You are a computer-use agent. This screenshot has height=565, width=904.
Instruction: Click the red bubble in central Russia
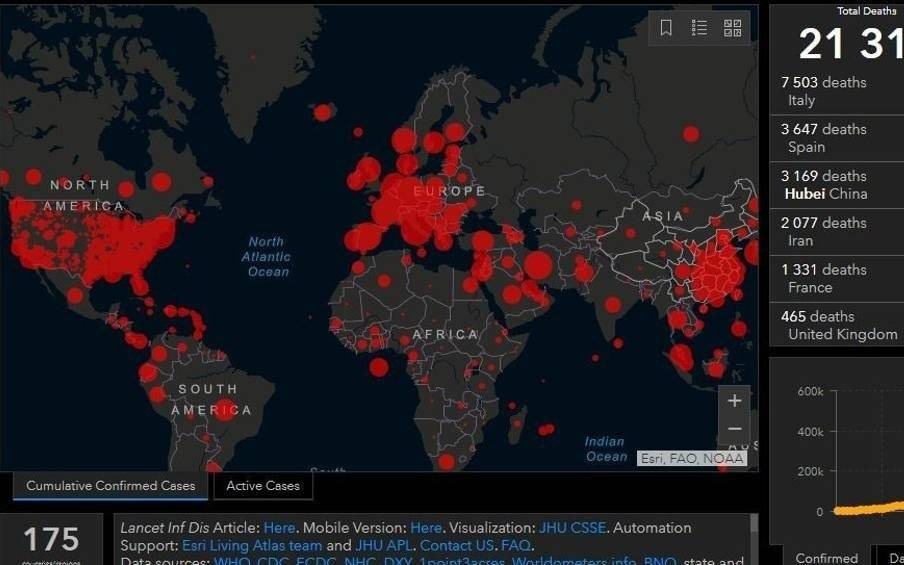pyautogui.click(x=691, y=134)
